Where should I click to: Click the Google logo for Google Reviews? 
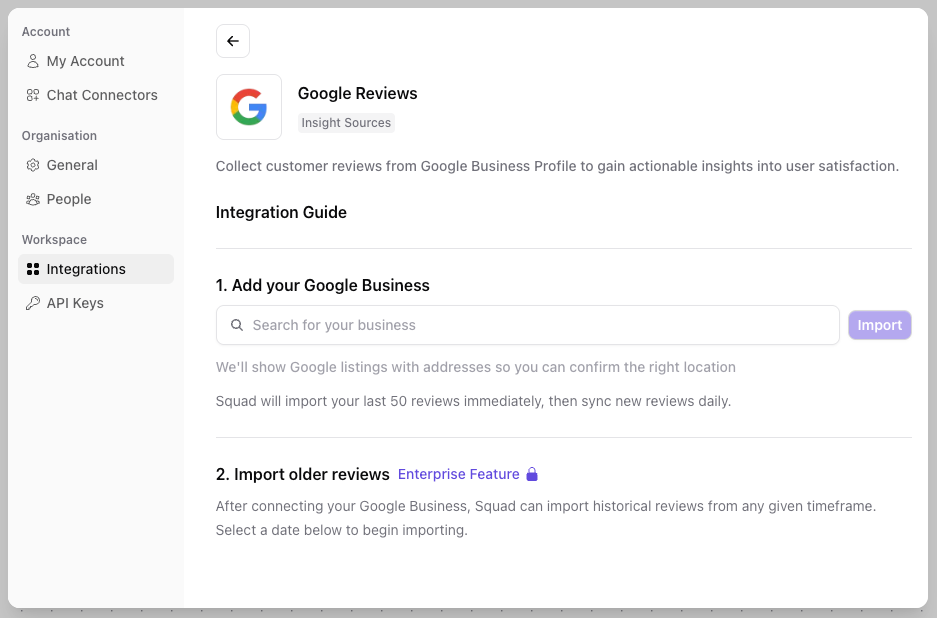[248, 107]
